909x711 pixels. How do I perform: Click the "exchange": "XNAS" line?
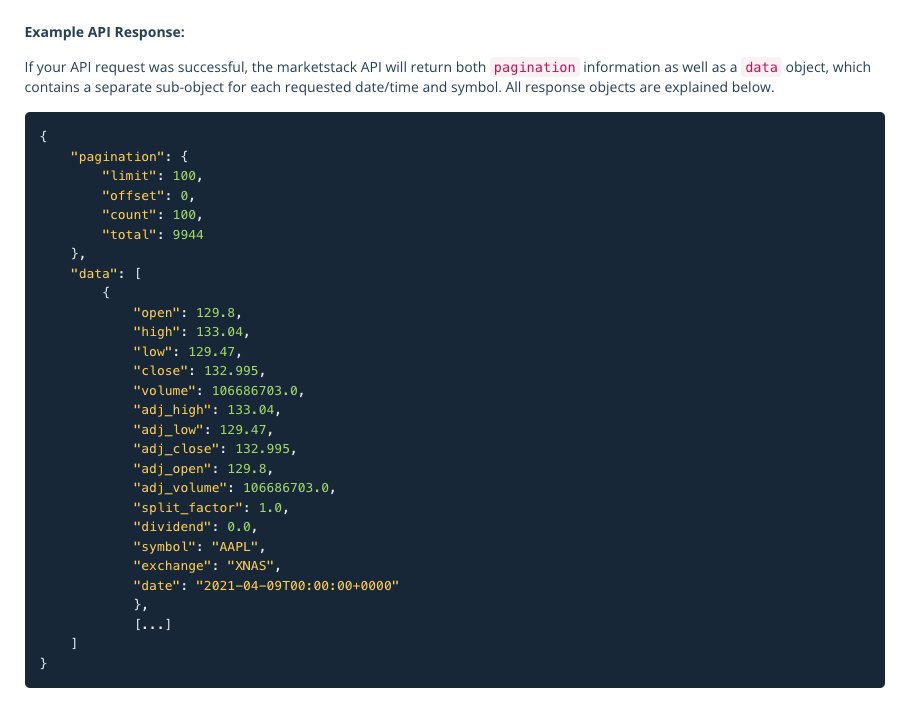[x=206, y=565]
